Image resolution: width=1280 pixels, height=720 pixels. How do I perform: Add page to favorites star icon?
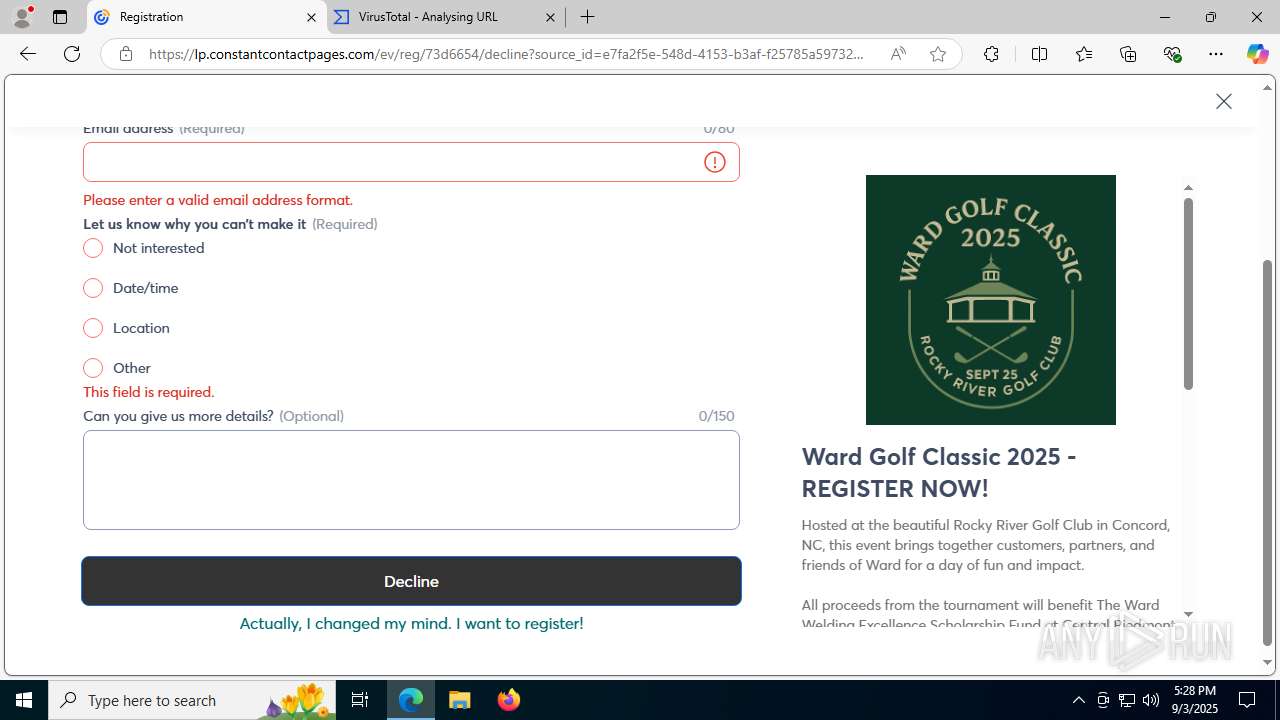[x=938, y=54]
